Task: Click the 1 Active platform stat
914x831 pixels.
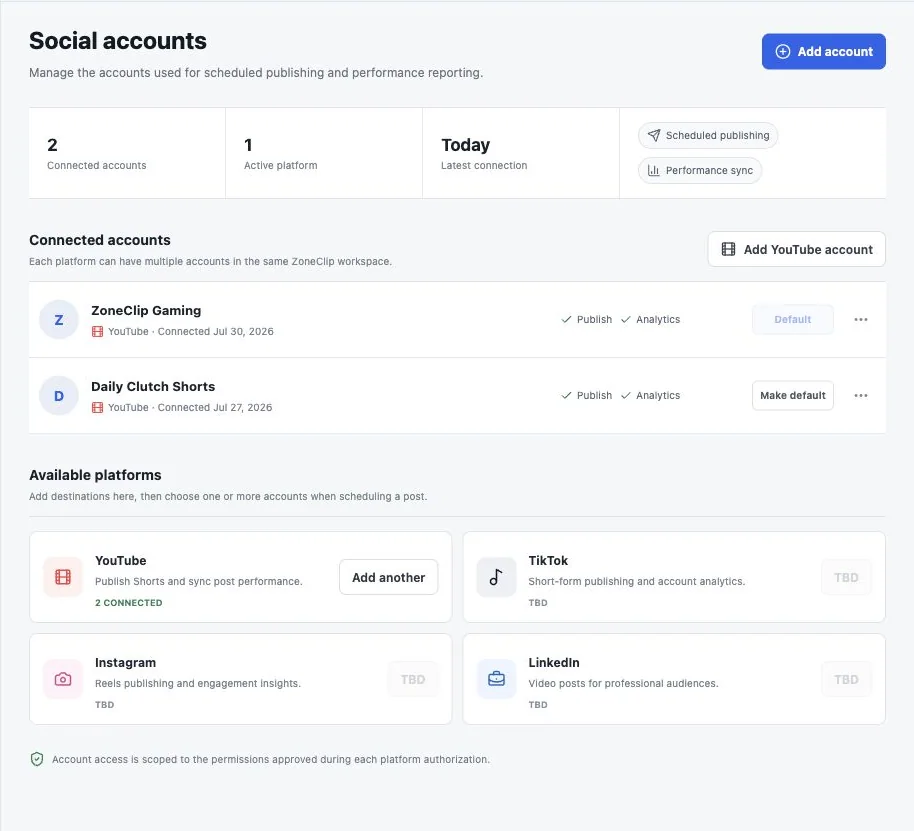Action: [324, 153]
